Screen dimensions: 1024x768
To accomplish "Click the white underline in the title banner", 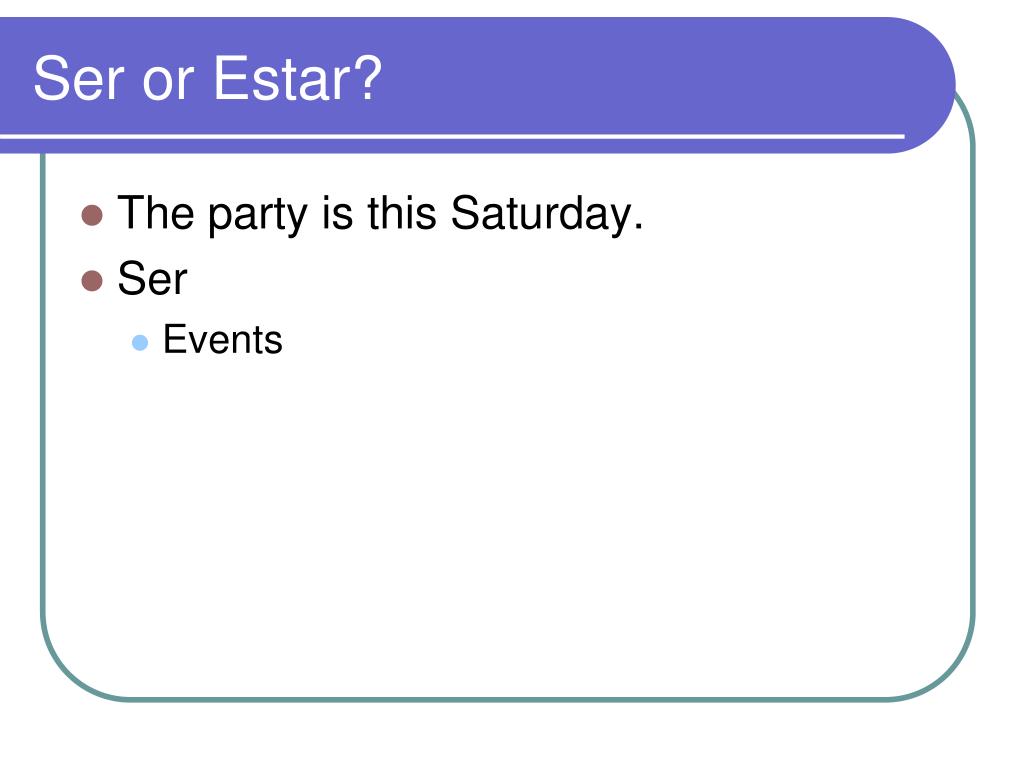I will click(x=452, y=136).
